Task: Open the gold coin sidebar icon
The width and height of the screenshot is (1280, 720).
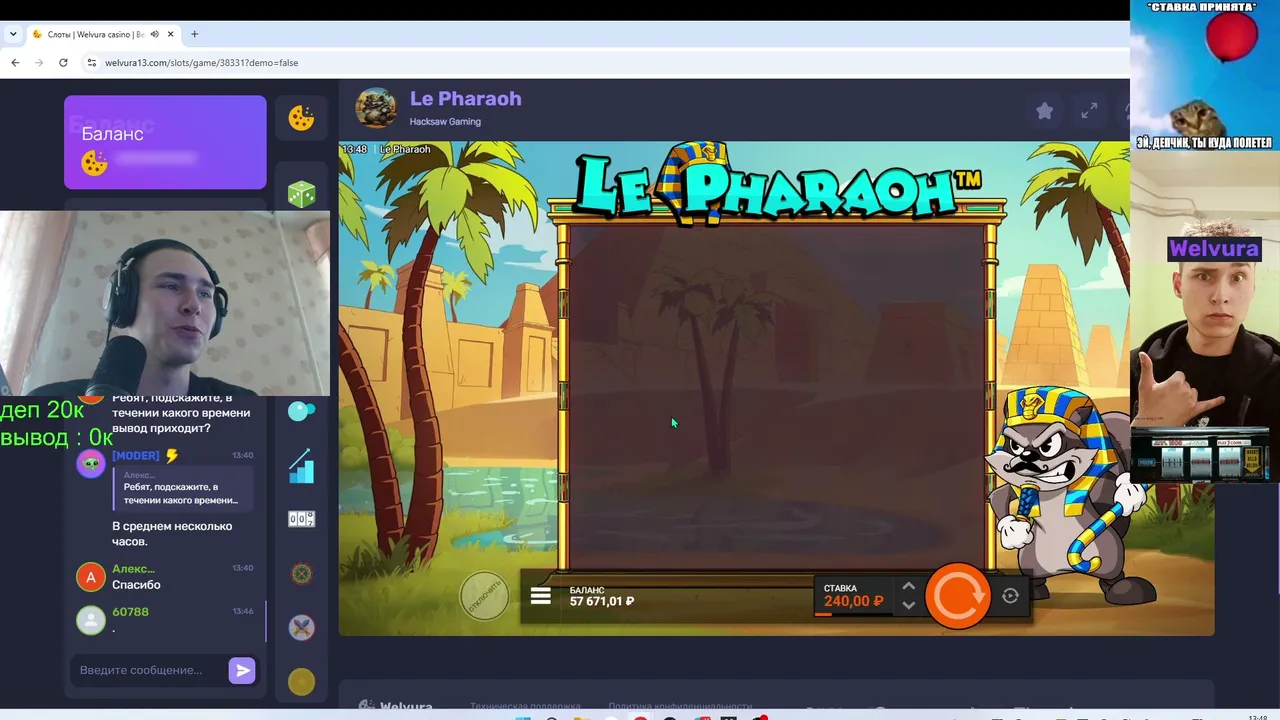Action: pos(301,682)
